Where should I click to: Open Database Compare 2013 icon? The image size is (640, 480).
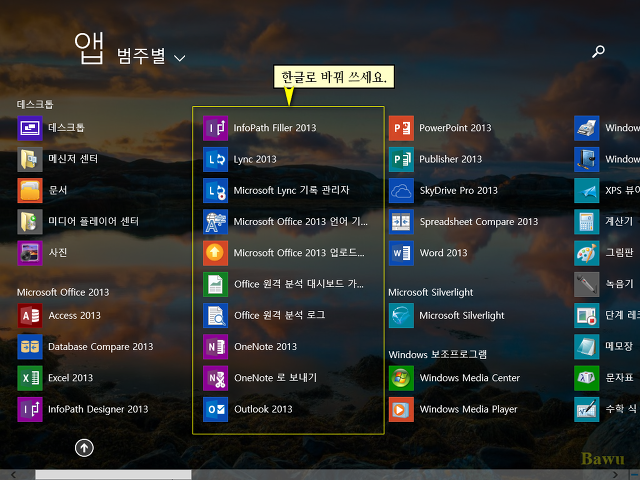tap(30, 347)
